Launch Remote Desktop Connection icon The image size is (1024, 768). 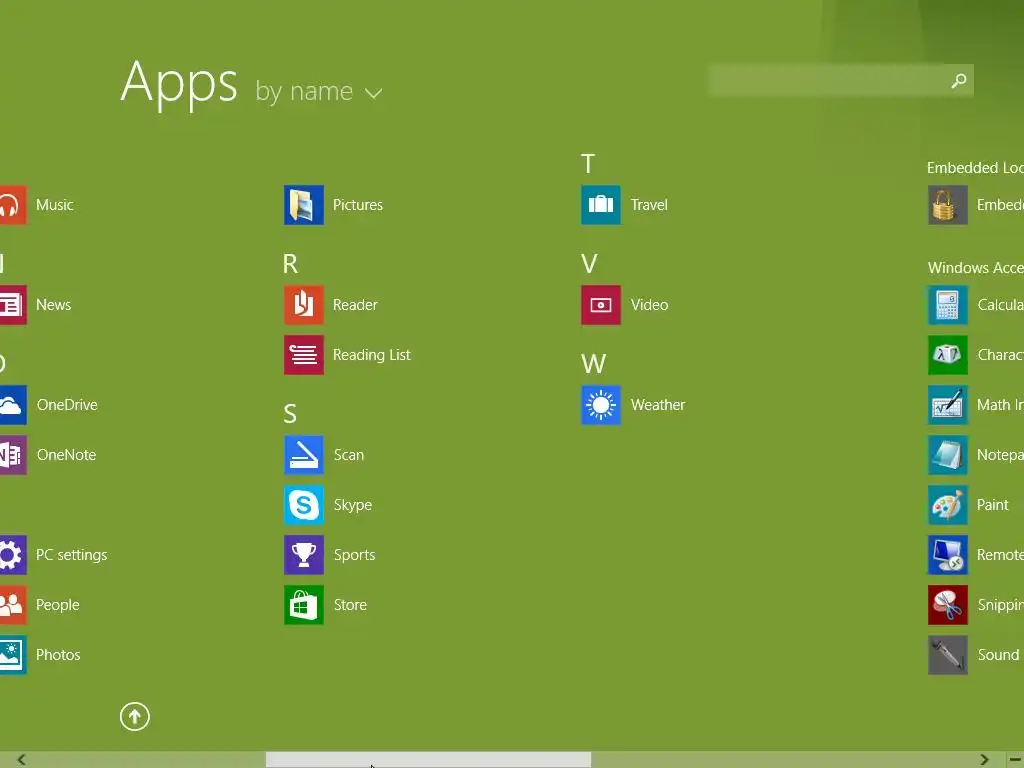[x=948, y=555]
